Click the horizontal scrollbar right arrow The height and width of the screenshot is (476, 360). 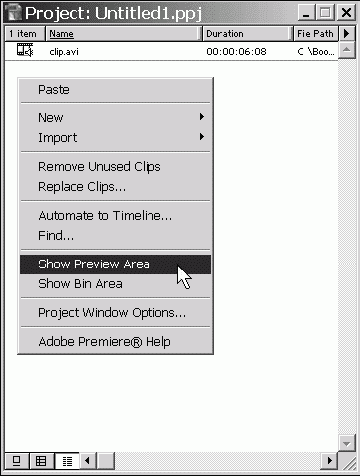329,461
